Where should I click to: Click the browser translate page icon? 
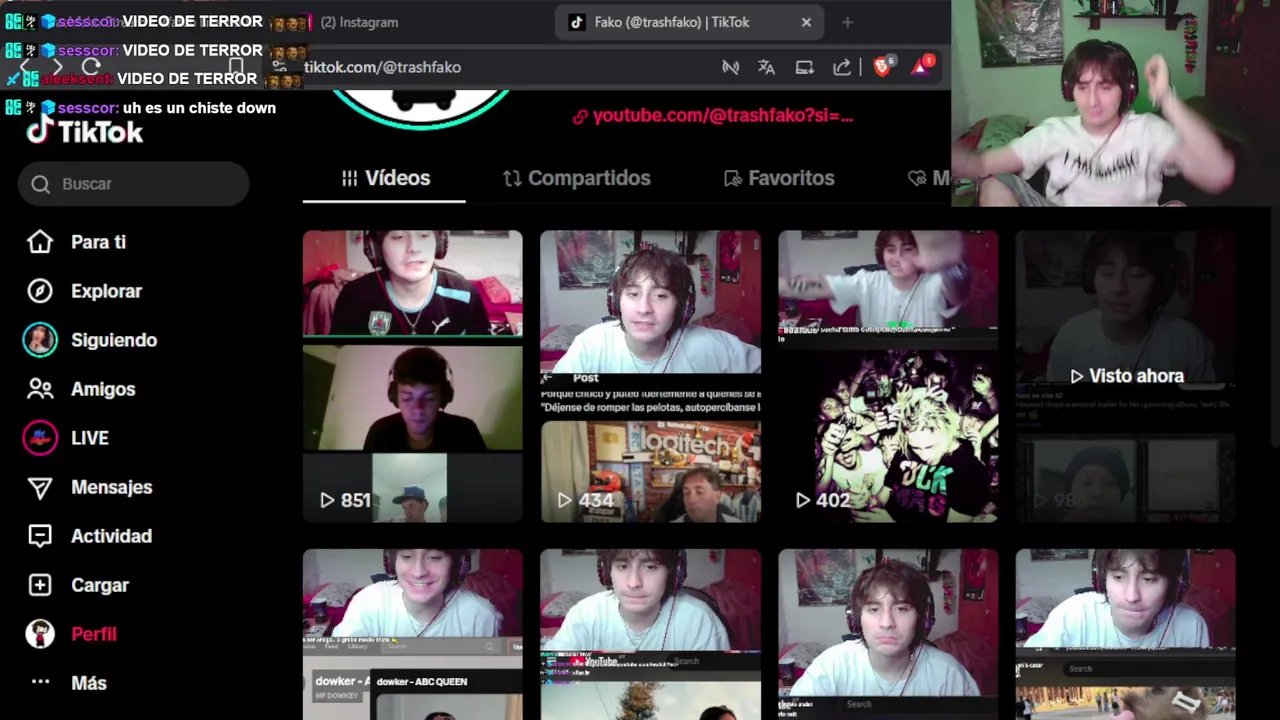[x=766, y=67]
